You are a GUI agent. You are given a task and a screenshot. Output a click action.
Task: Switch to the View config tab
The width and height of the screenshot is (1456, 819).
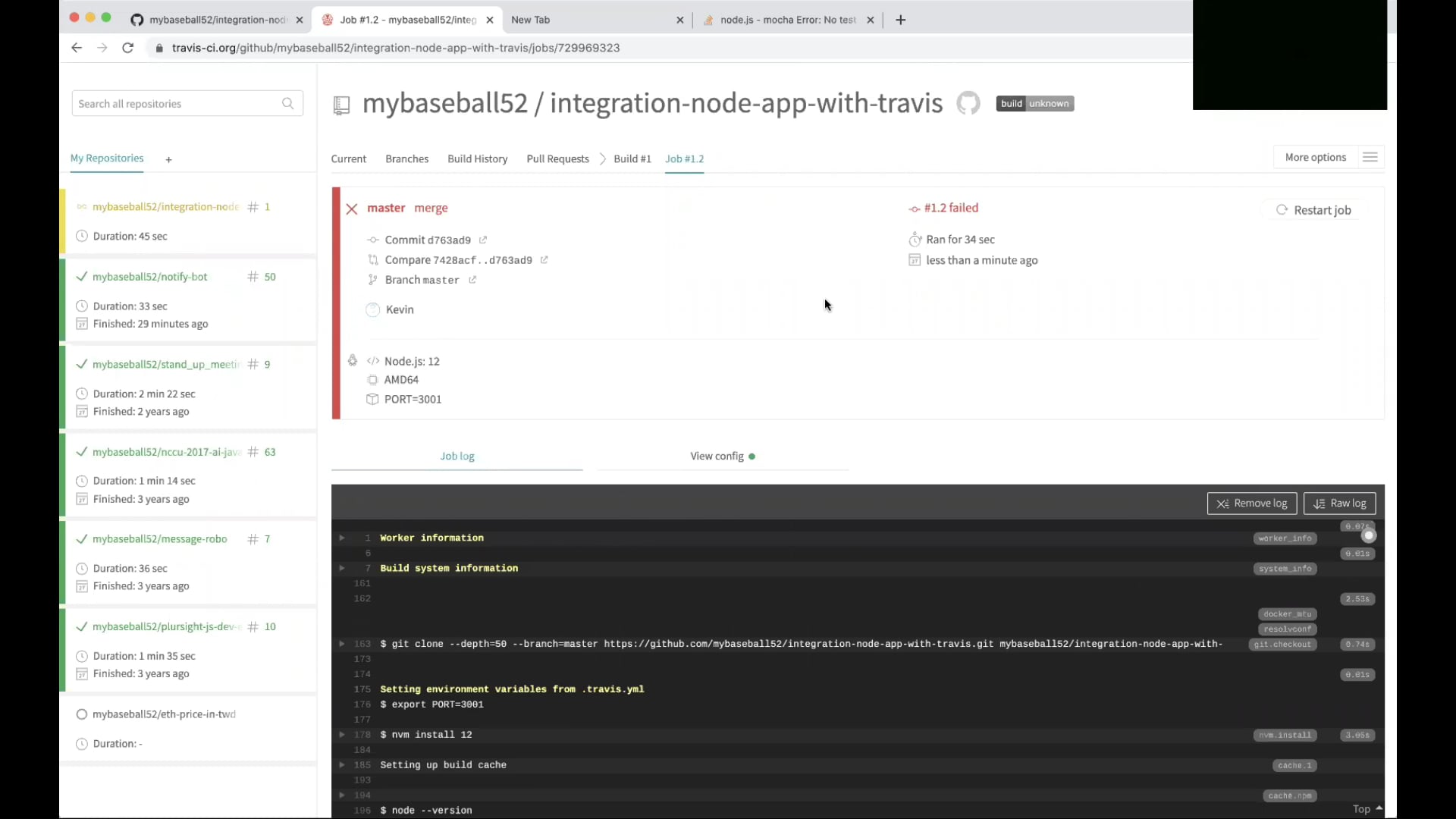click(x=717, y=456)
